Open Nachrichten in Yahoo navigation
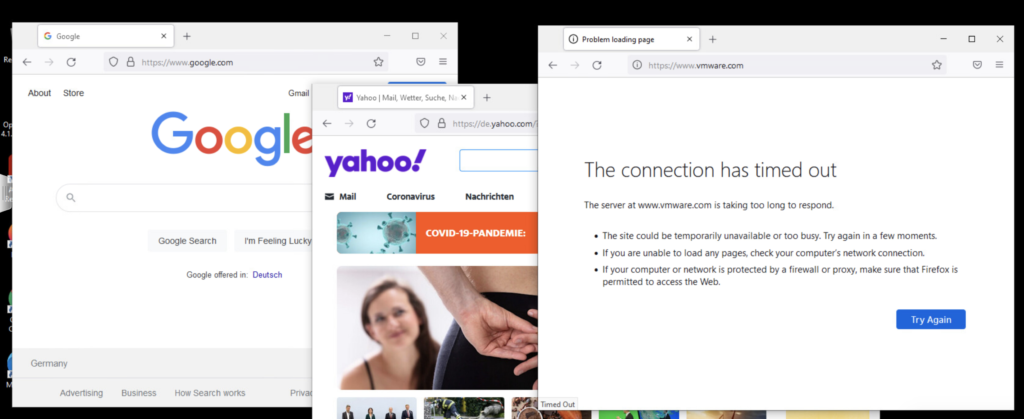1024x419 pixels. click(489, 196)
